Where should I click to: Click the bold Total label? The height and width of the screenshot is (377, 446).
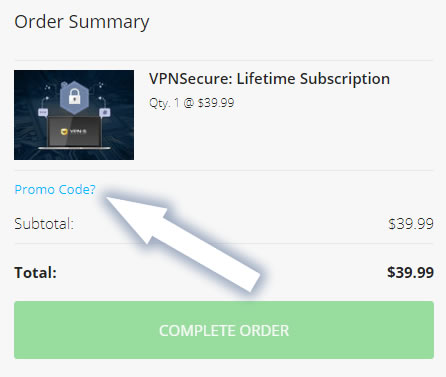[x=35, y=273]
